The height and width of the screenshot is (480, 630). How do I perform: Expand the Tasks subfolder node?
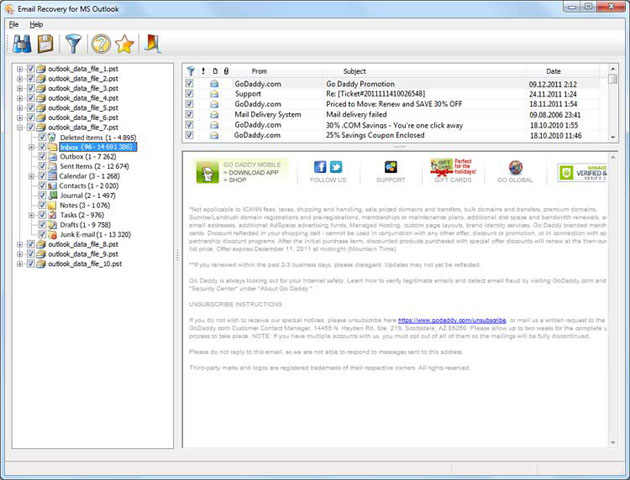point(31,215)
